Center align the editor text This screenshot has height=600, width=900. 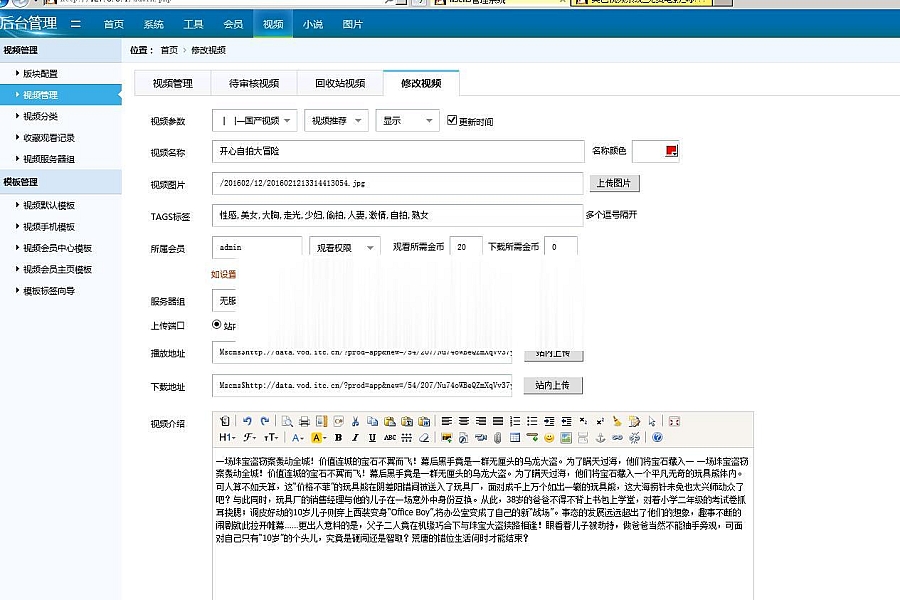click(464, 421)
